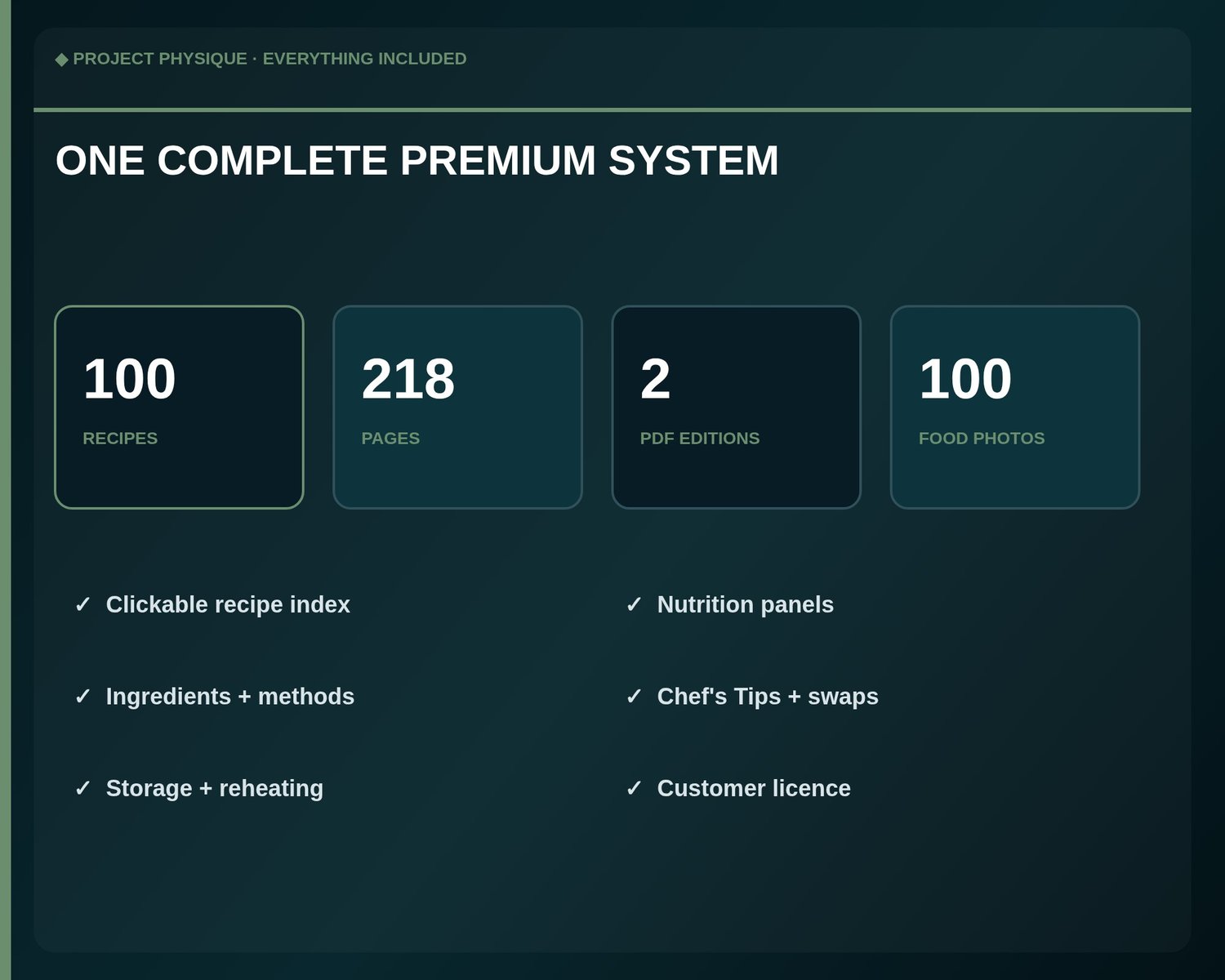Select the 'Ingredients + methods' text
Viewport: 1225px width, 980px height.
point(230,697)
